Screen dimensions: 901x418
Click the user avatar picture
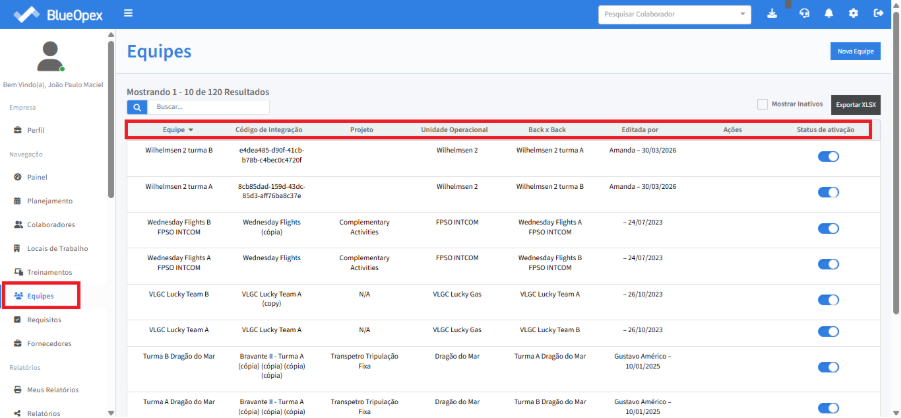[x=51, y=56]
